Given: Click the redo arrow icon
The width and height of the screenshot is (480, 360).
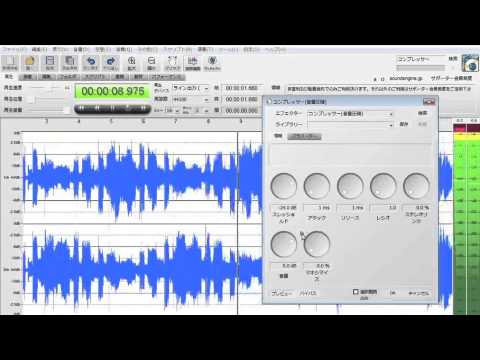Looking at the screenshot, I should (x=110, y=63).
